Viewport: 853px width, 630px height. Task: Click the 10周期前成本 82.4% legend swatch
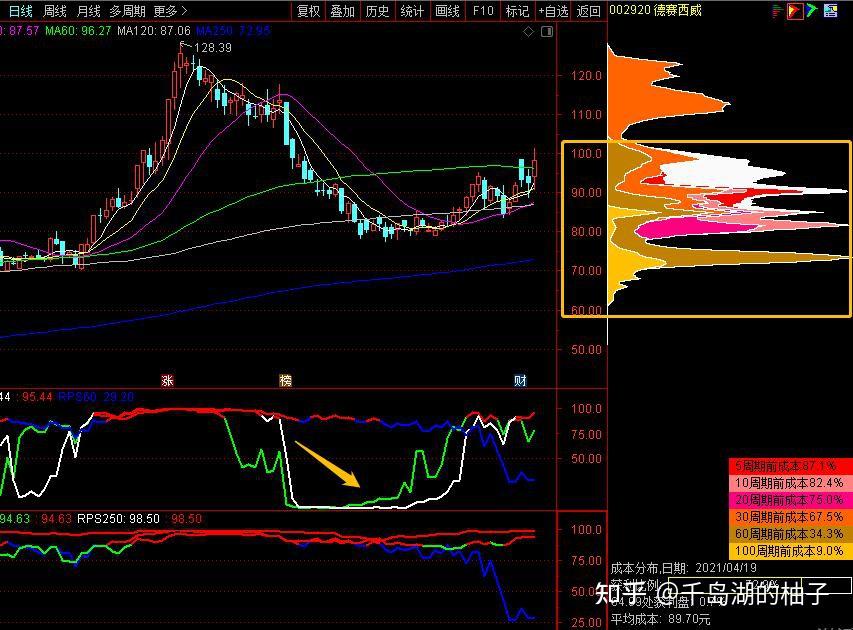(790, 483)
